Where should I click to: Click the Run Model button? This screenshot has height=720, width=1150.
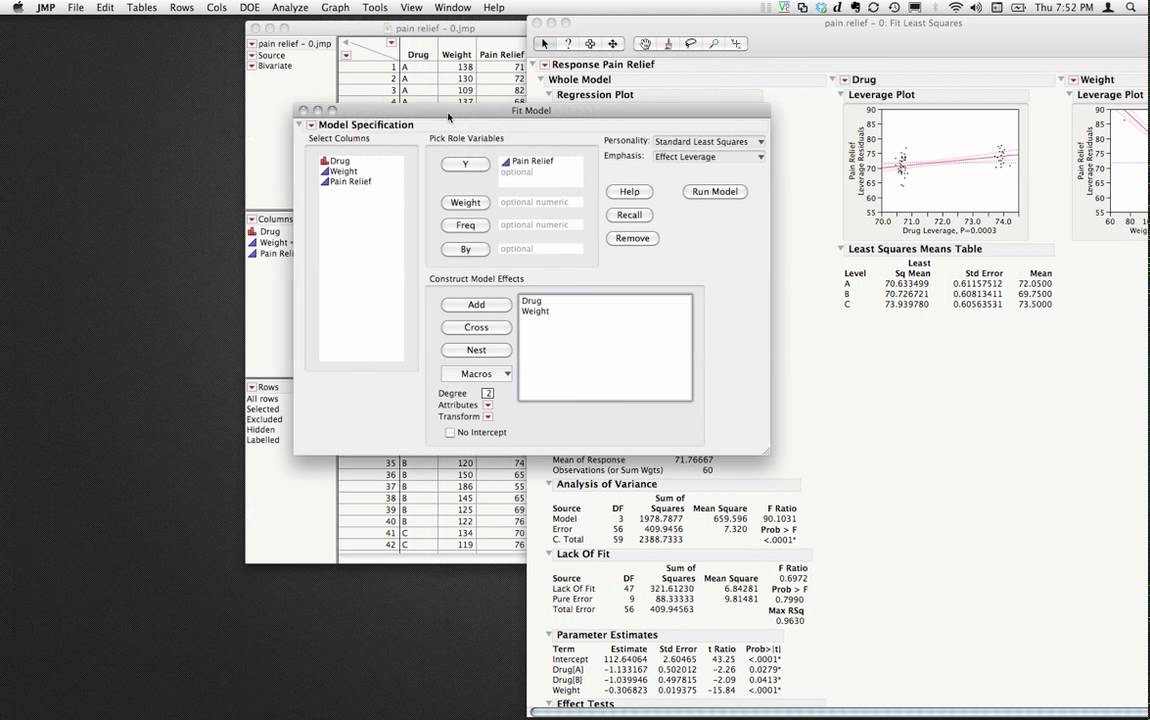[715, 192]
